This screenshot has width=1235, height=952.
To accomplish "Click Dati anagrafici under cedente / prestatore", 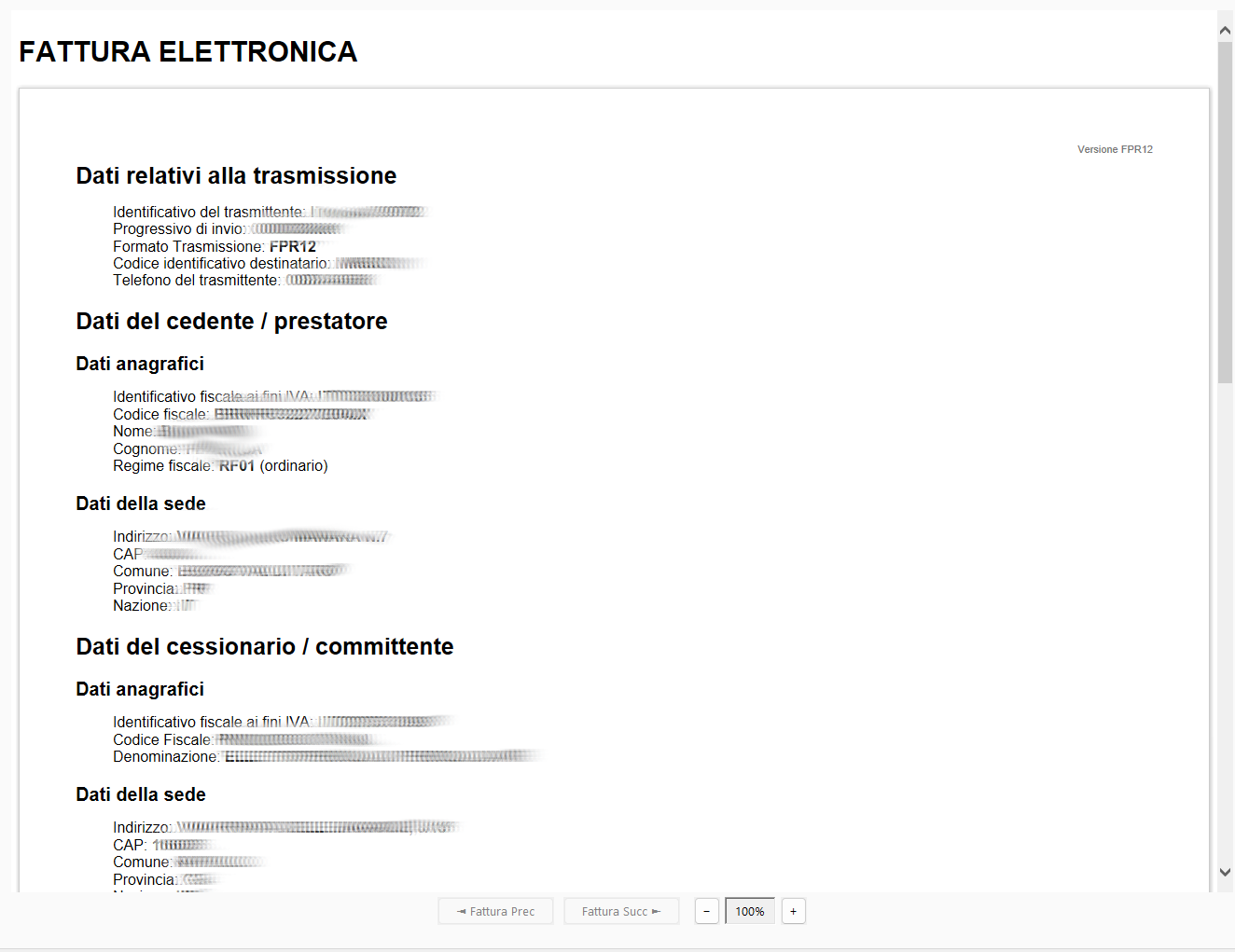I will tap(140, 364).
